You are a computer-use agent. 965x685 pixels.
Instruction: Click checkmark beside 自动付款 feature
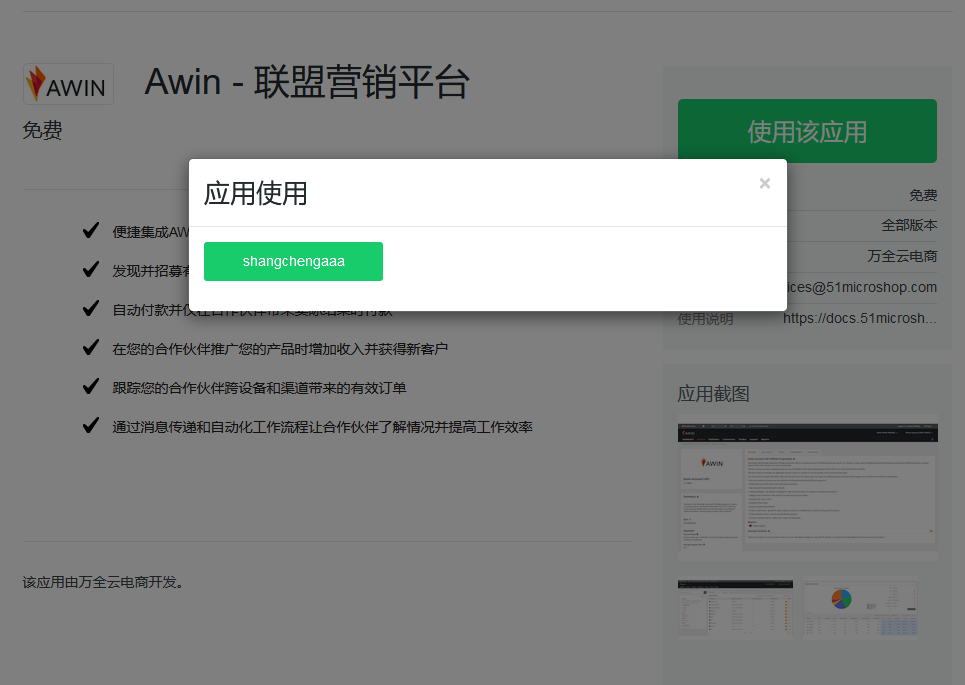[x=91, y=308]
